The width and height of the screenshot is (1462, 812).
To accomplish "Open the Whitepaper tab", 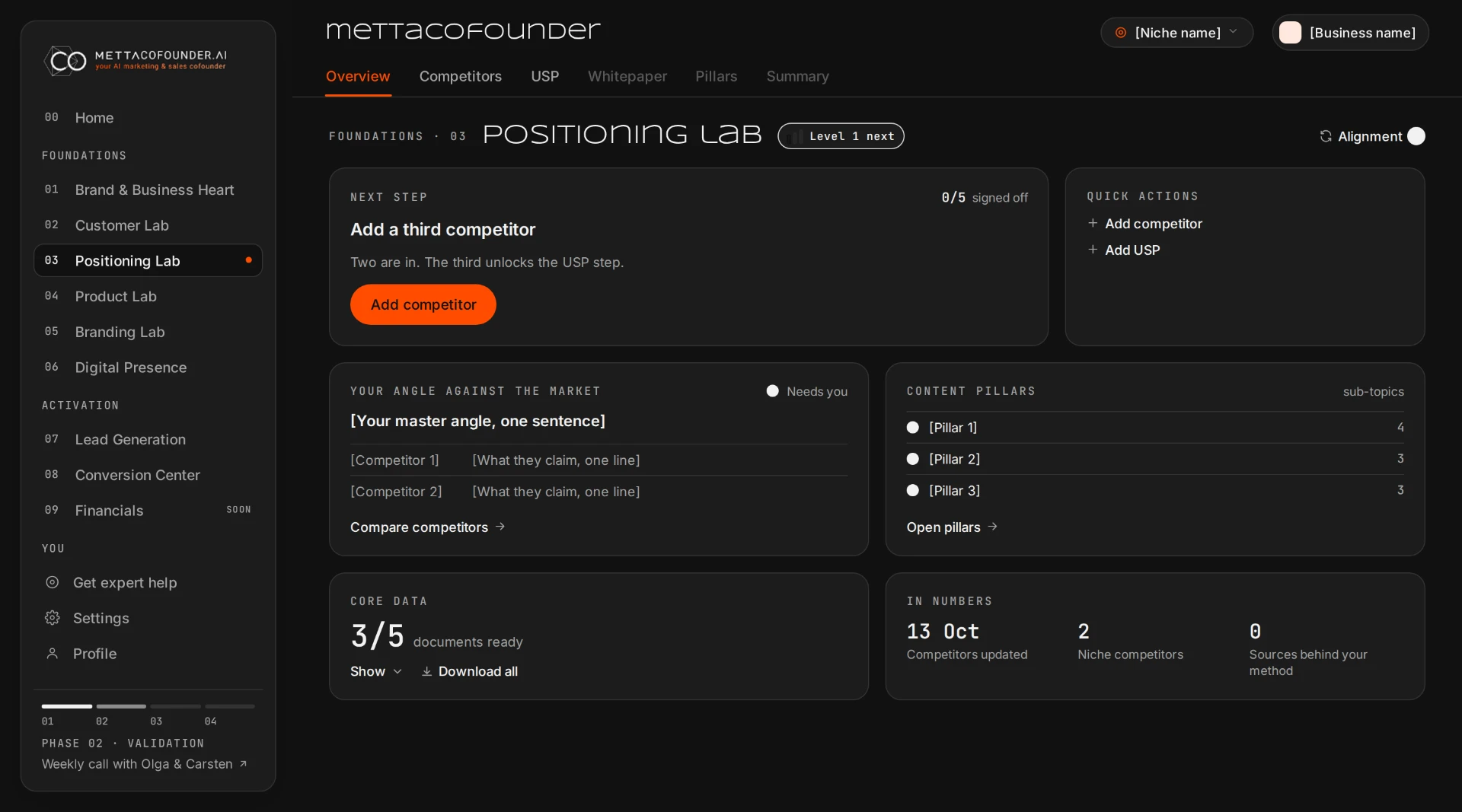I will tap(627, 76).
